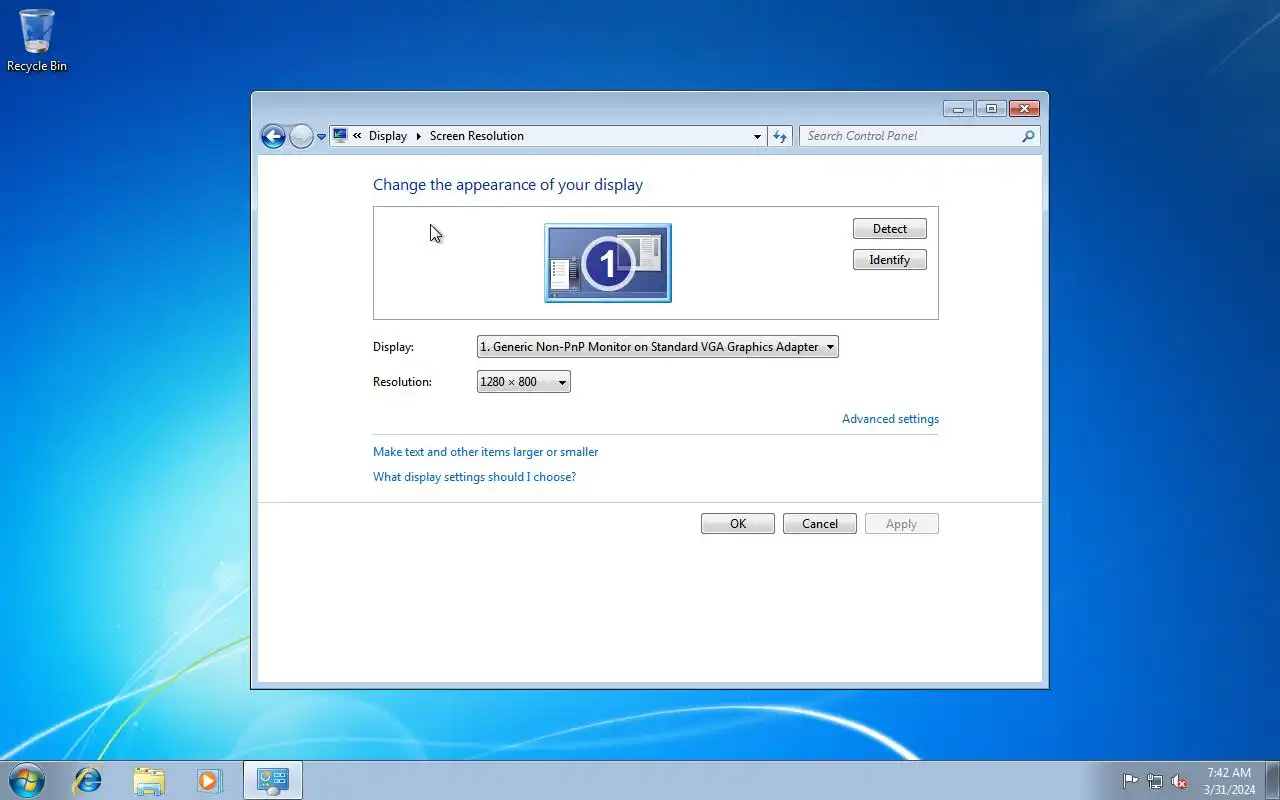Confirm with the OK button
Screen dimensions: 1280x800
pos(738,524)
